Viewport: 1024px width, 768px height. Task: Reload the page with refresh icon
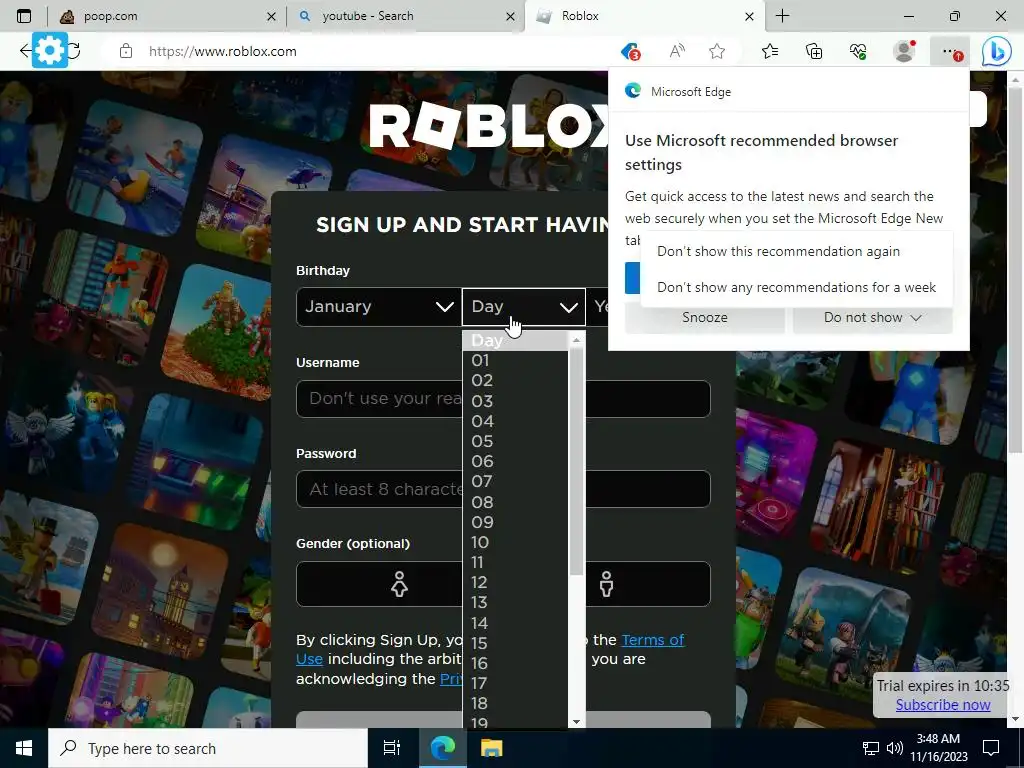tap(74, 51)
